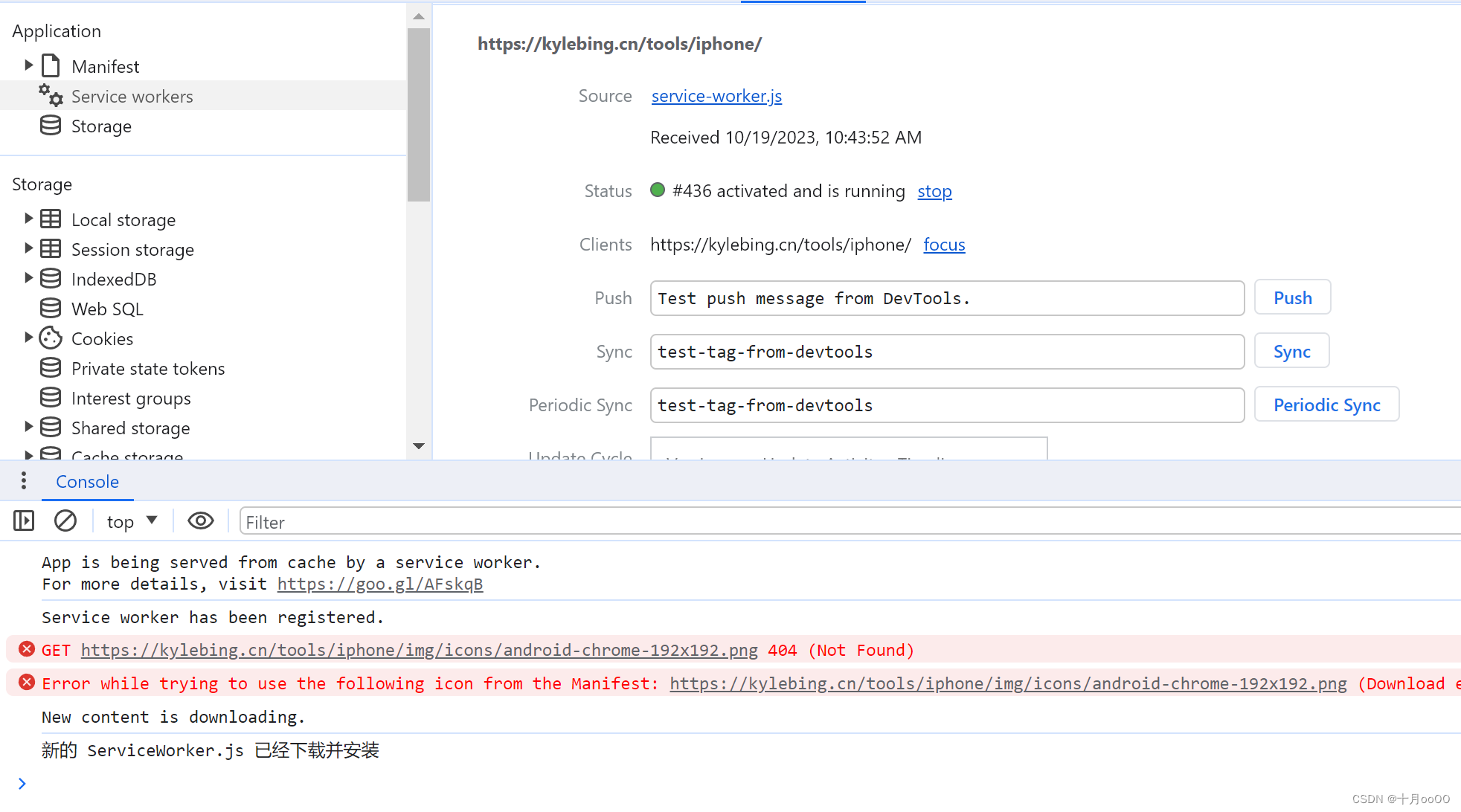
Task: Toggle the console sidebar panel icon
Action: [24, 521]
